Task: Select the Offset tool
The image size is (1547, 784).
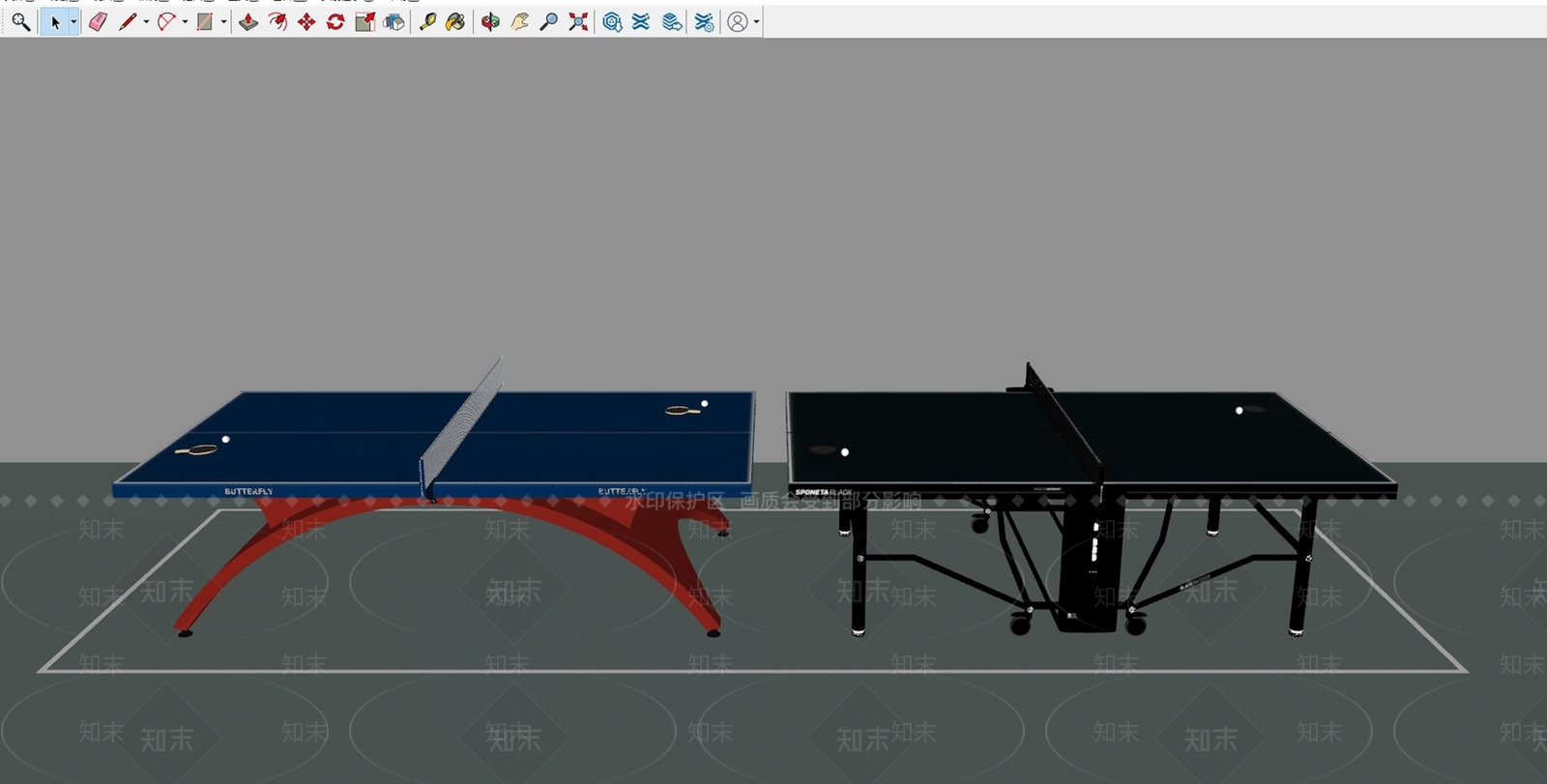Action: 277,21
